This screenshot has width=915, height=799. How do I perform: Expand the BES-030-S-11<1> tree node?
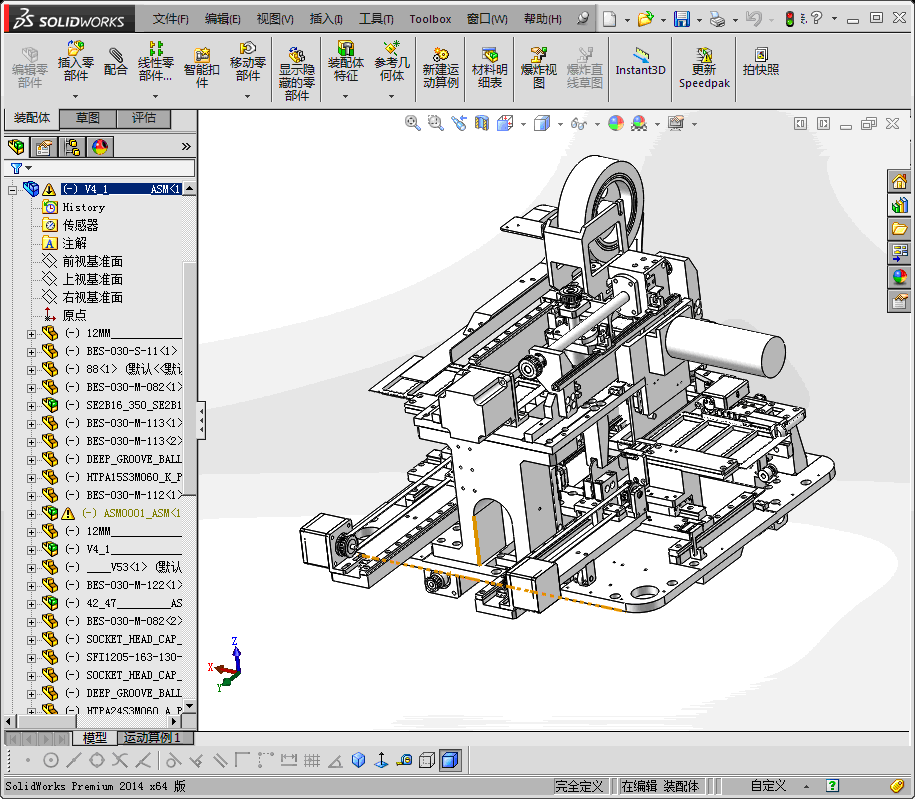(x=31, y=351)
